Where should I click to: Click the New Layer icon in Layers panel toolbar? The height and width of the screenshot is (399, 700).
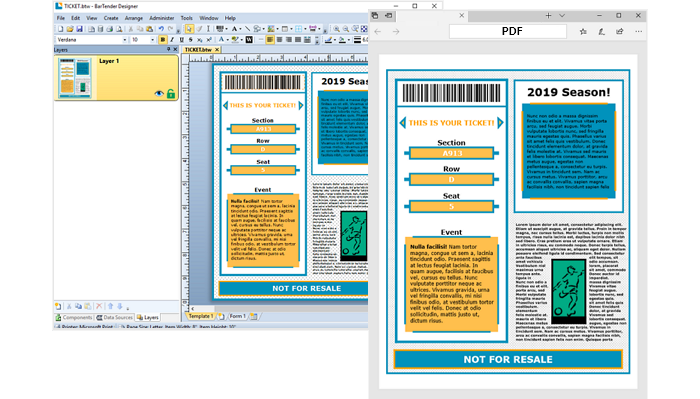point(58,307)
